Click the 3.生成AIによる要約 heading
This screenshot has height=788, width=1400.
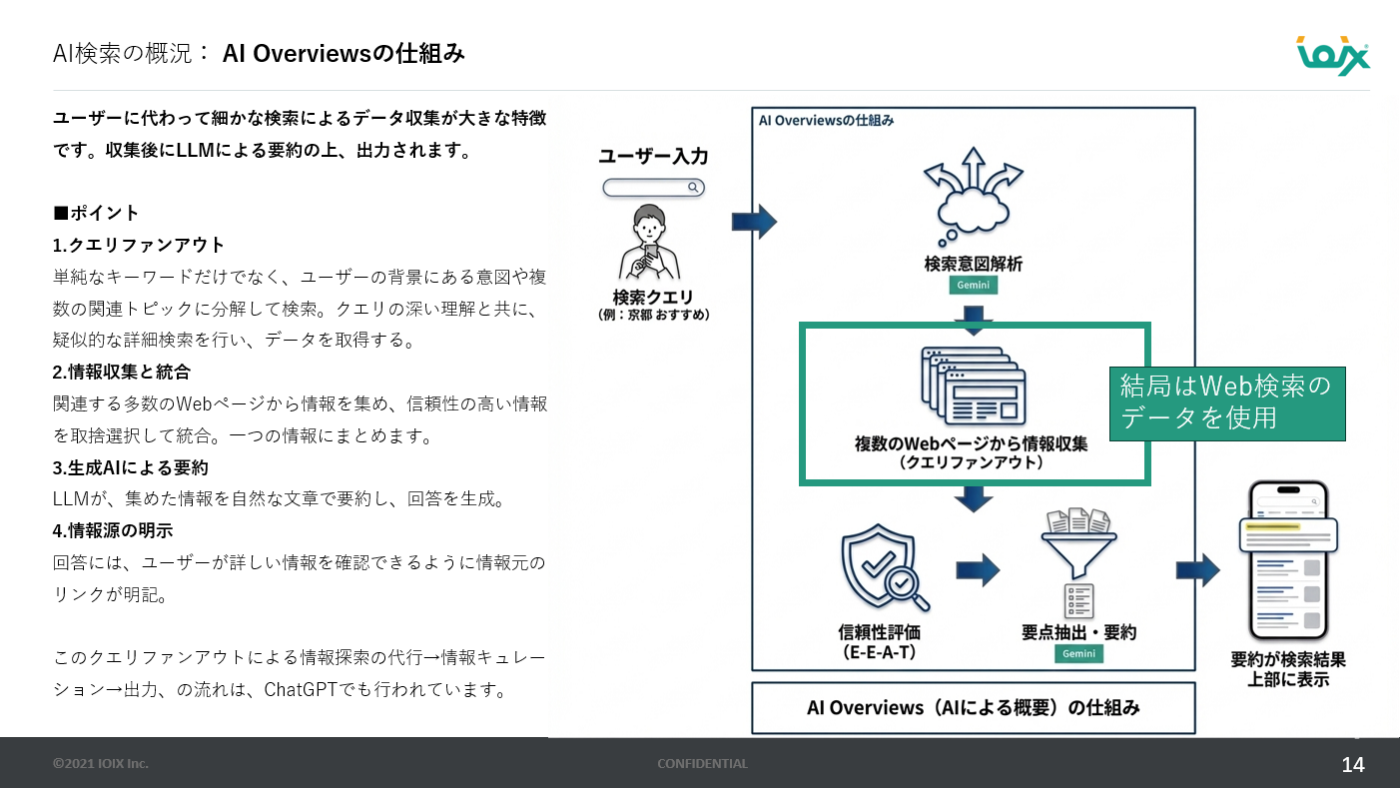[x=131, y=467]
